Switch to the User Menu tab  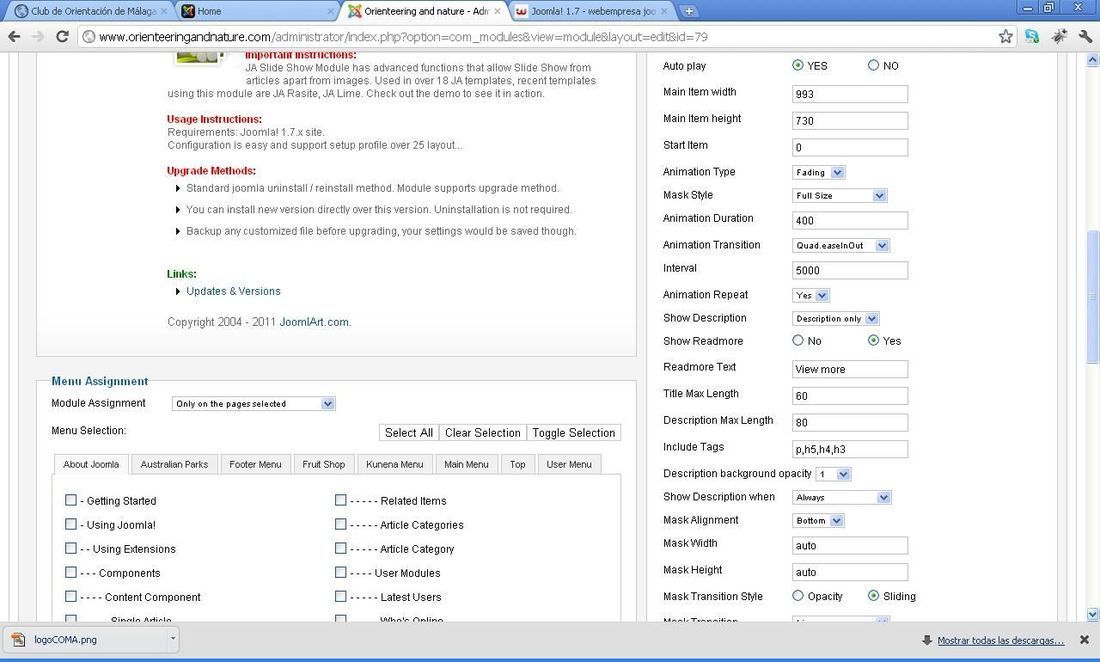coord(569,464)
